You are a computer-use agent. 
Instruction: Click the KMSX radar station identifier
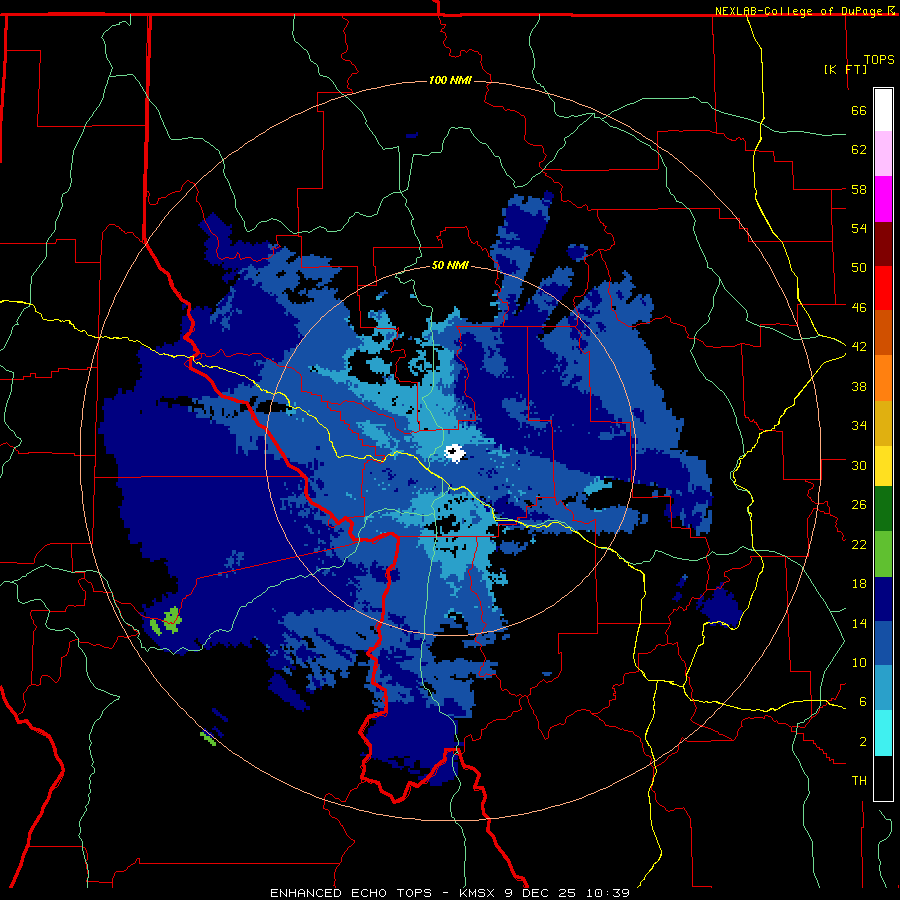(478, 893)
